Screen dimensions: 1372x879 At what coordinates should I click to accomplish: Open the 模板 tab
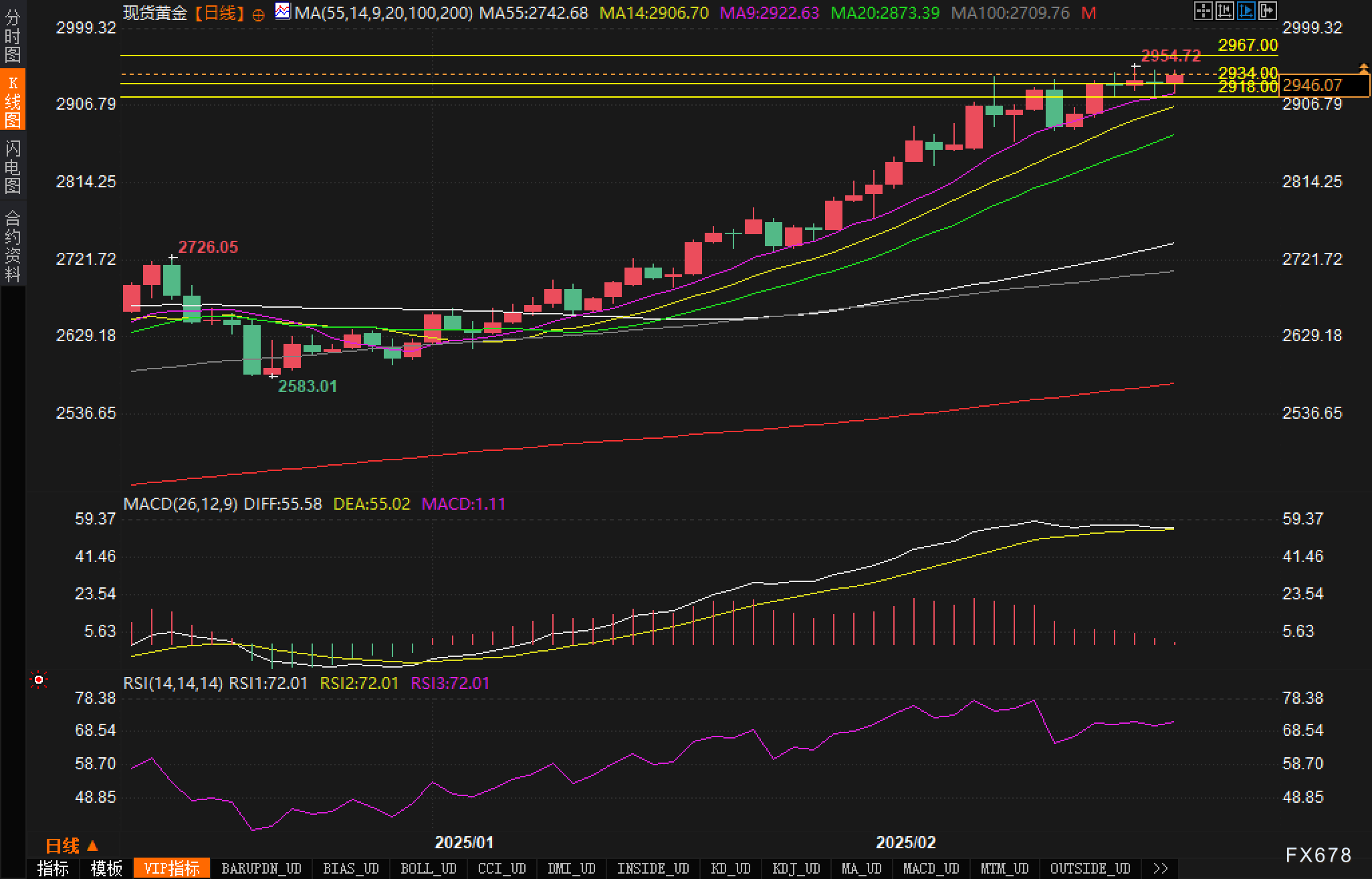point(106,868)
